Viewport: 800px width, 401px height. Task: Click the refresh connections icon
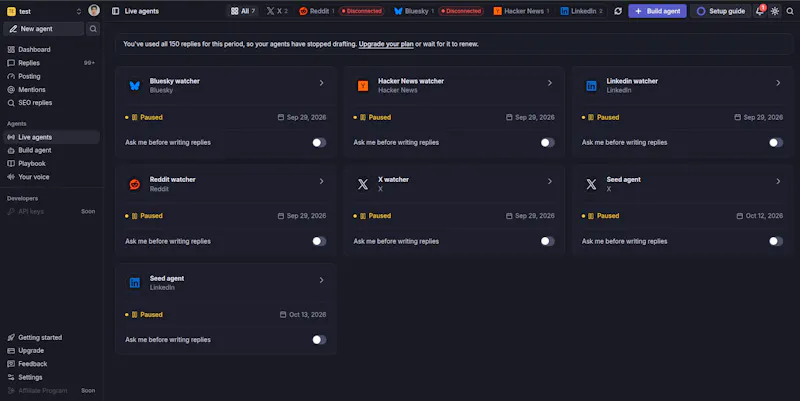tap(618, 11)
